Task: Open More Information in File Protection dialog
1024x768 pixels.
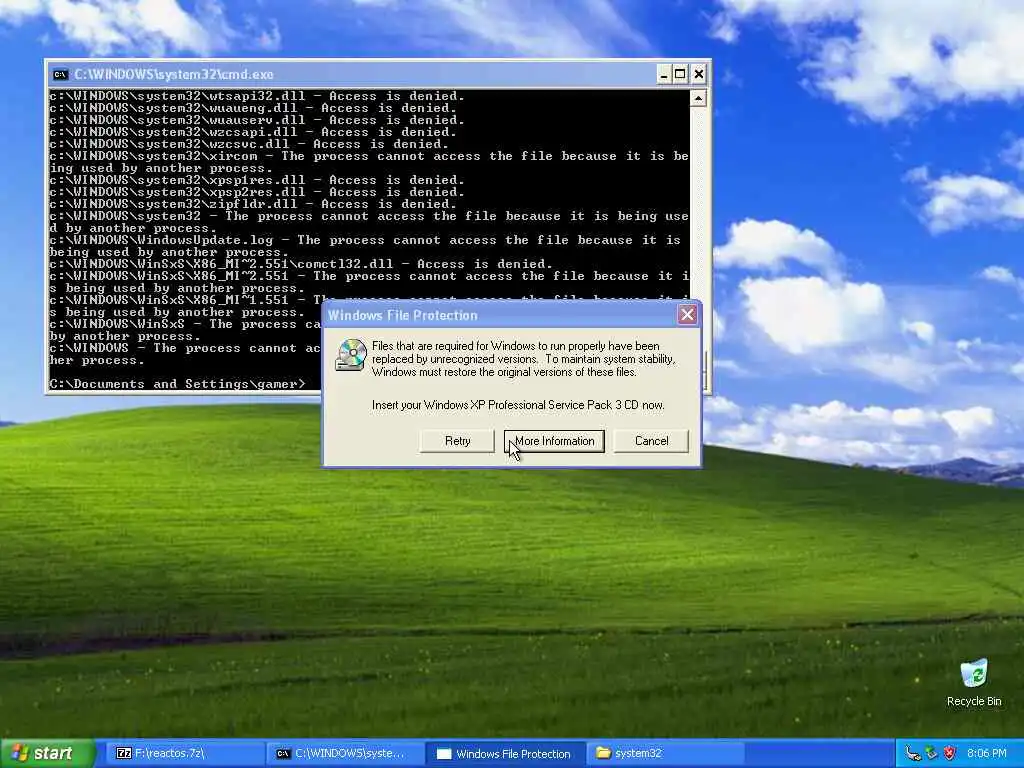Action: click(554, 441)
